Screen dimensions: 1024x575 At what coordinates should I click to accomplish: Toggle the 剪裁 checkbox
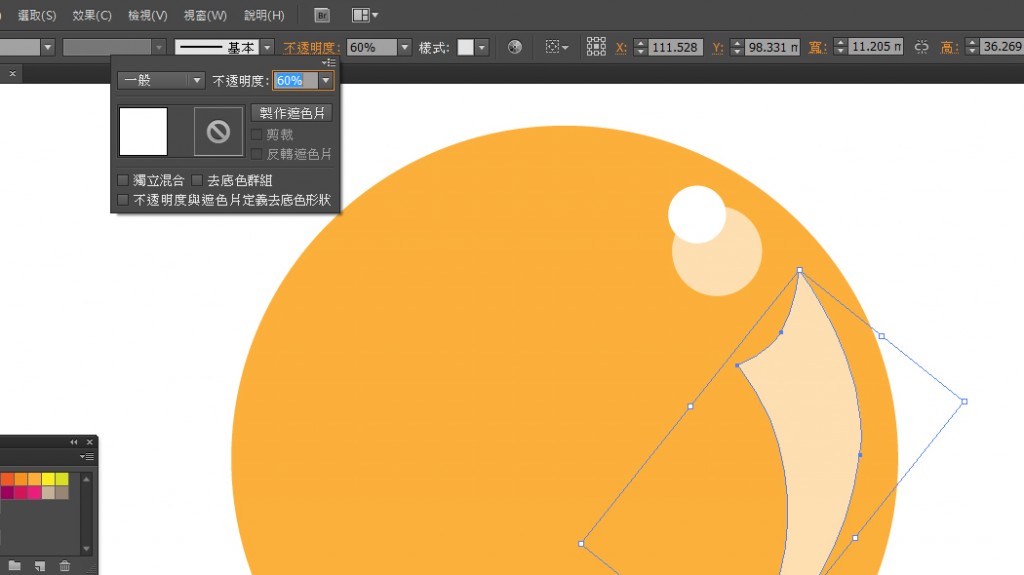tap(257, 134)
